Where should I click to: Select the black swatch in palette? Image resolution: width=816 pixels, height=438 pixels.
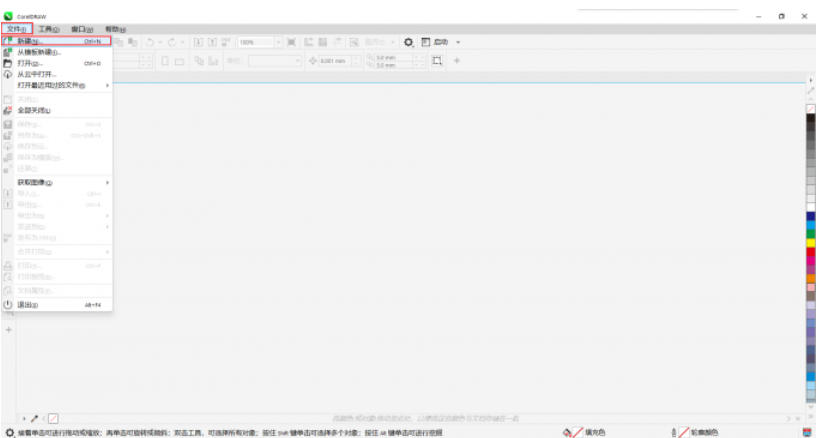811,118
